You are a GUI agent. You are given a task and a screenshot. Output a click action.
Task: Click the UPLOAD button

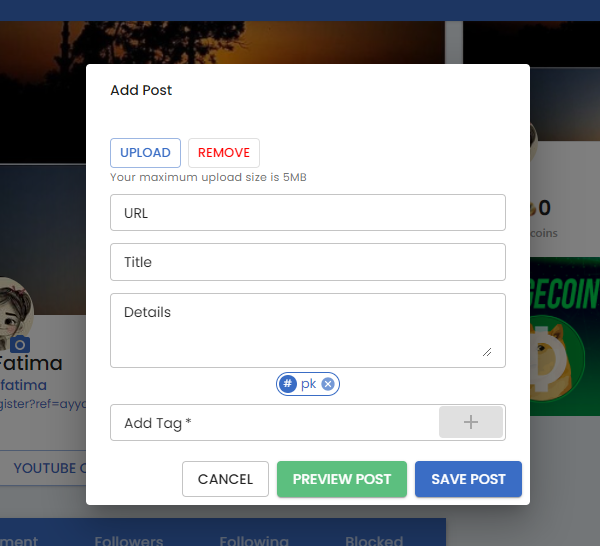tap(145, 153)
